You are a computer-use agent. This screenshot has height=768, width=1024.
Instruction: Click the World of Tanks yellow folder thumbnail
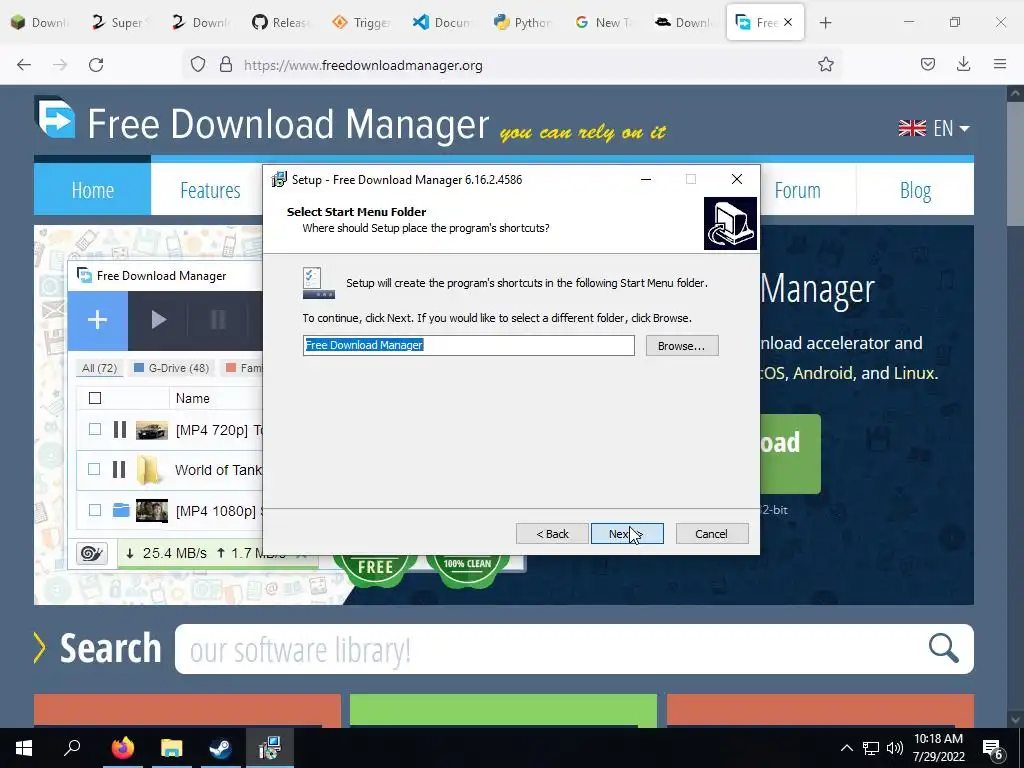point(150,470)
